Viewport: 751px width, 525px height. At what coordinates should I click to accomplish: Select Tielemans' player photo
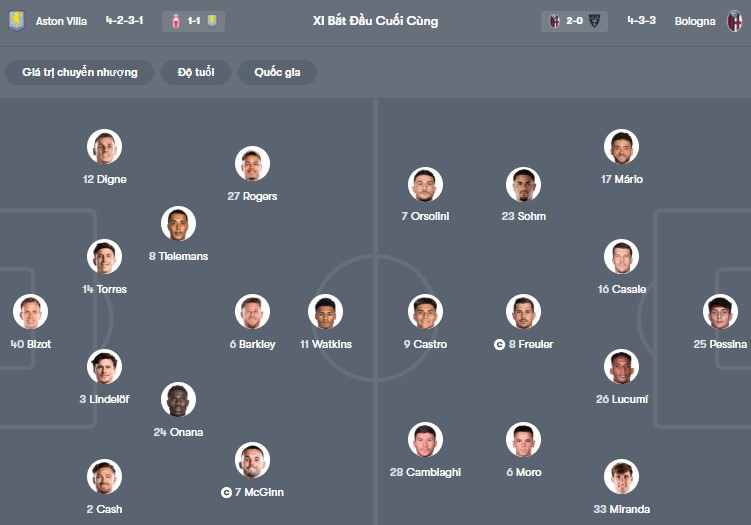tap(179, 224)
